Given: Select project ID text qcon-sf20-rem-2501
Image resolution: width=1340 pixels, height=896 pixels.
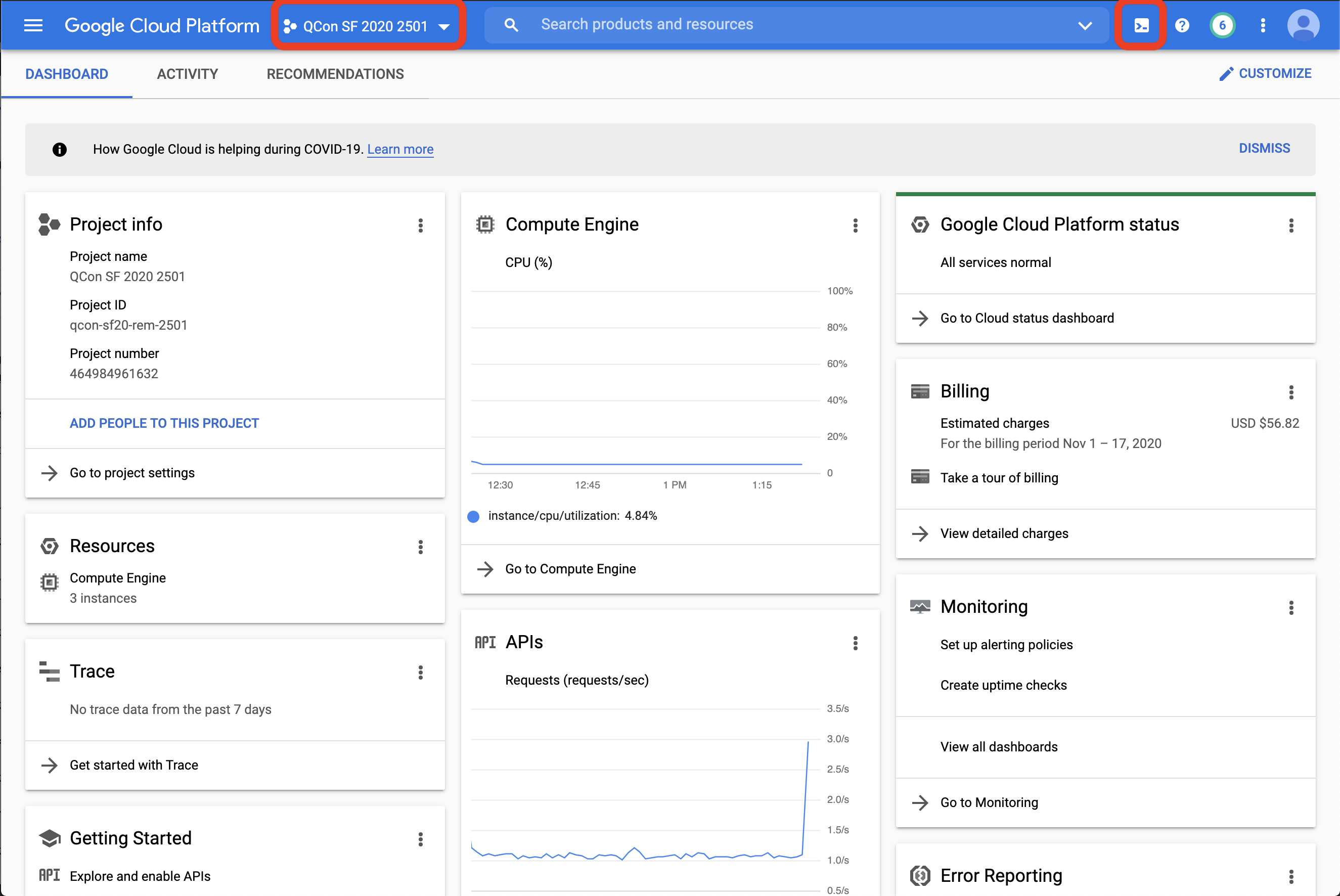Looking at the screenshot, I should tap(128, 325).
